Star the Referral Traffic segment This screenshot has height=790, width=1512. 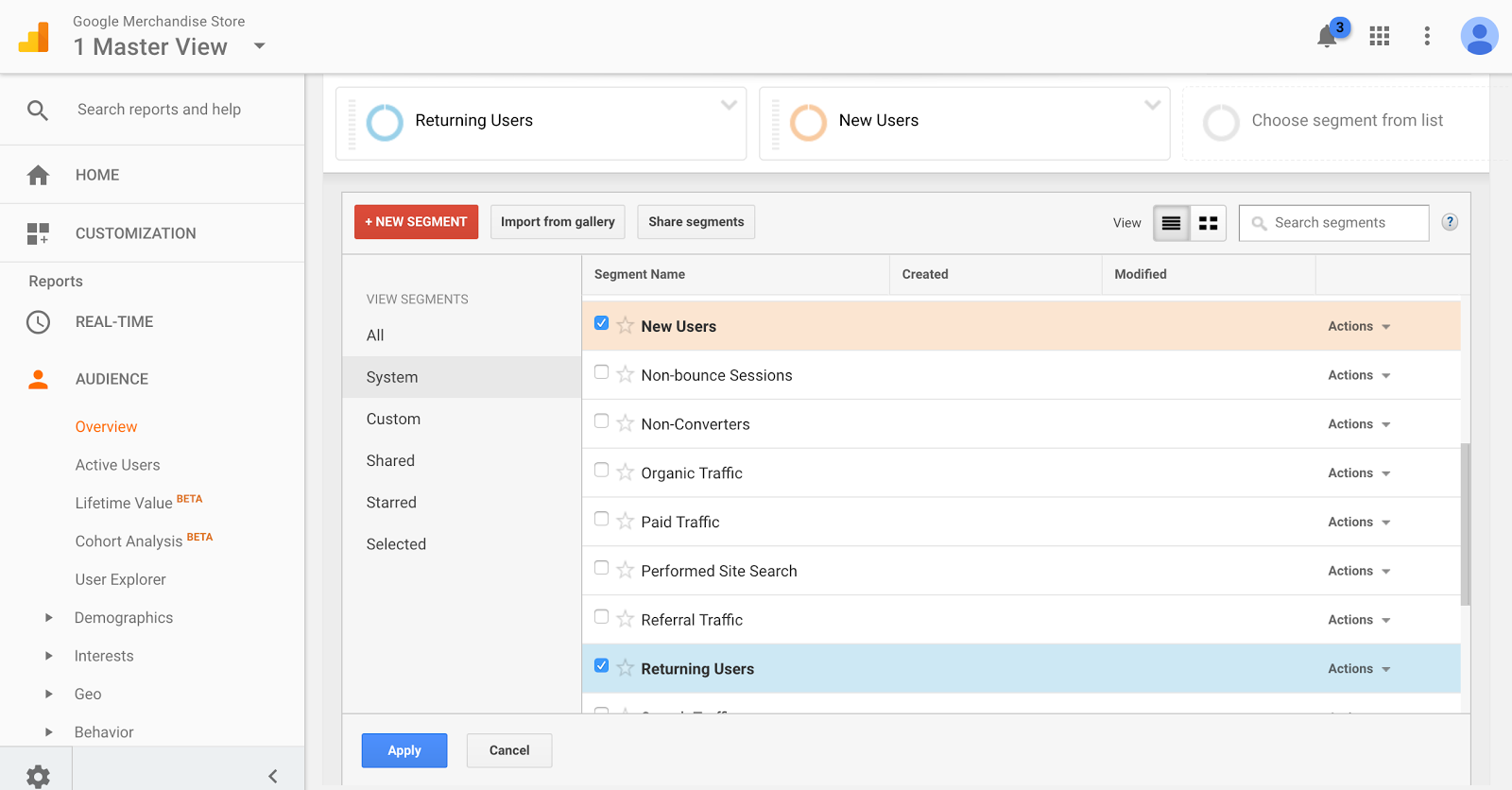point(625,619)
